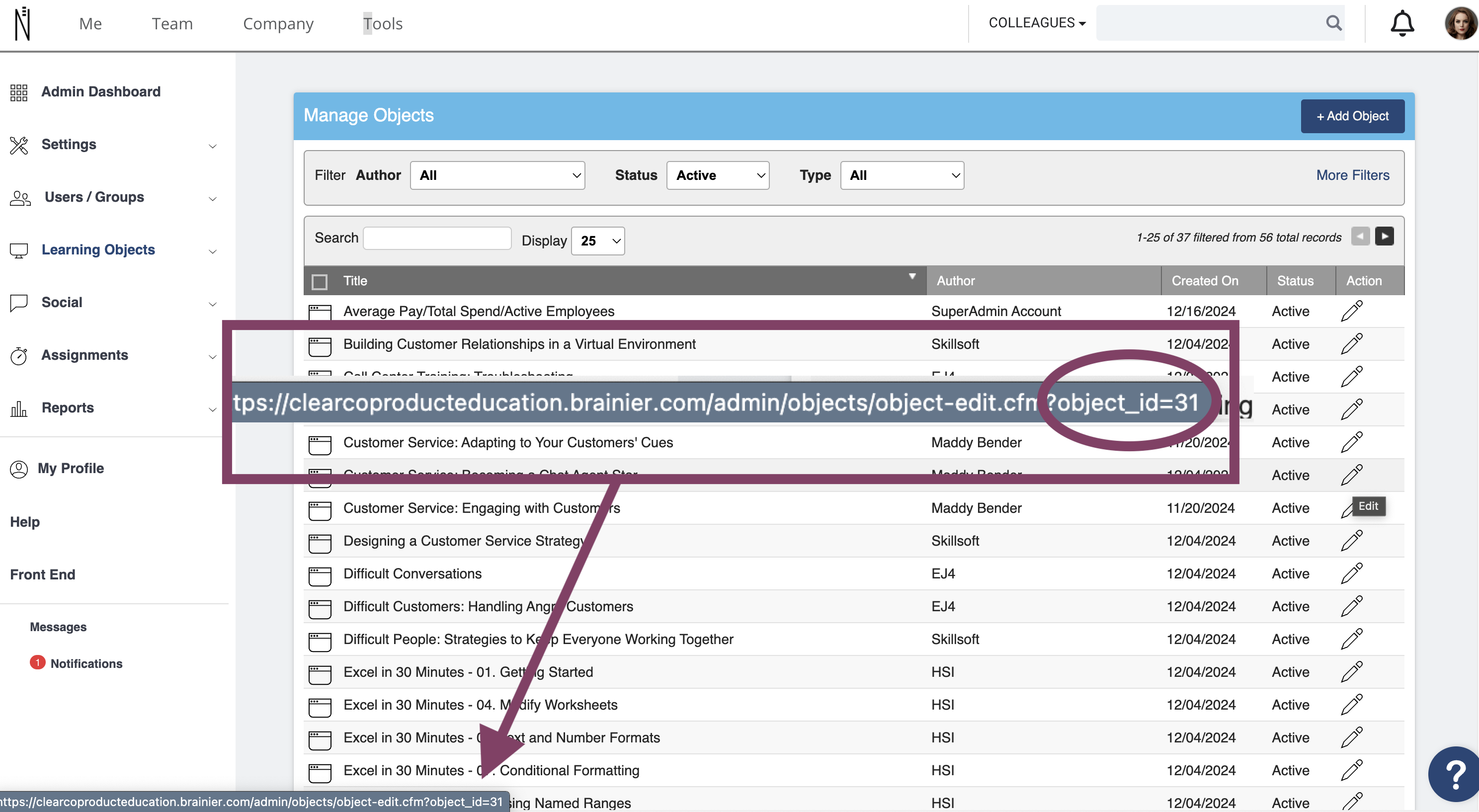1479x812 pixels.
Task: Sort by Author column header
Action: (955, 281)
